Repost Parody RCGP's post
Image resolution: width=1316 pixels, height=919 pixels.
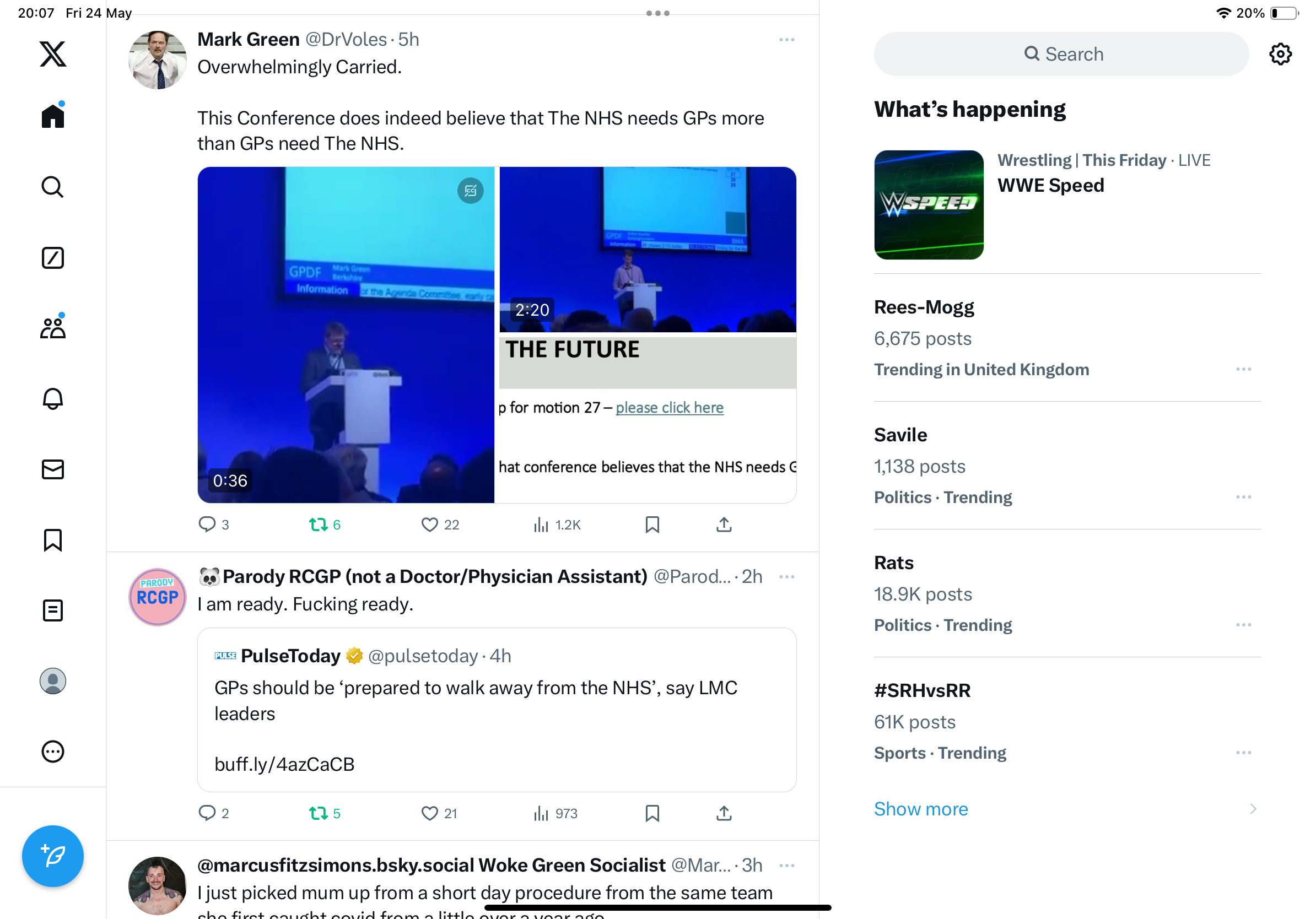click(325, 813)
